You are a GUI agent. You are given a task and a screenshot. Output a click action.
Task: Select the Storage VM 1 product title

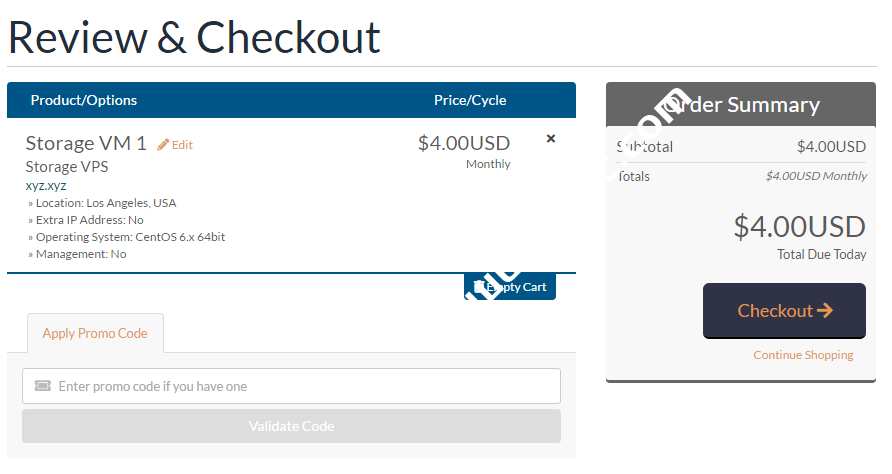pos(86,143)
